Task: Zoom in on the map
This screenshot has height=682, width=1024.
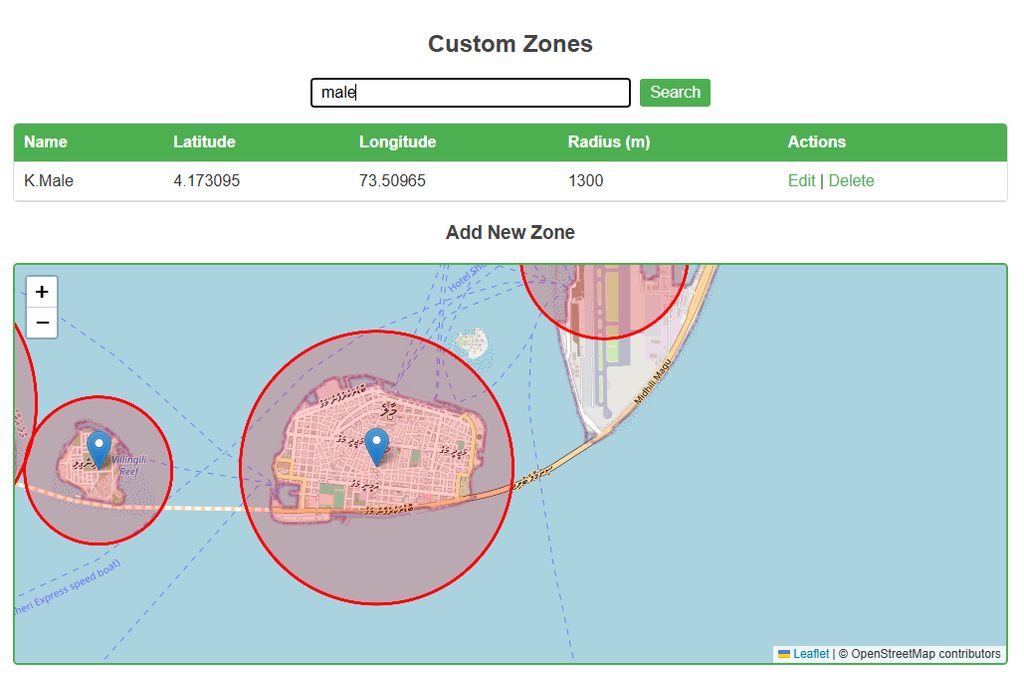Action: [42, 291]
